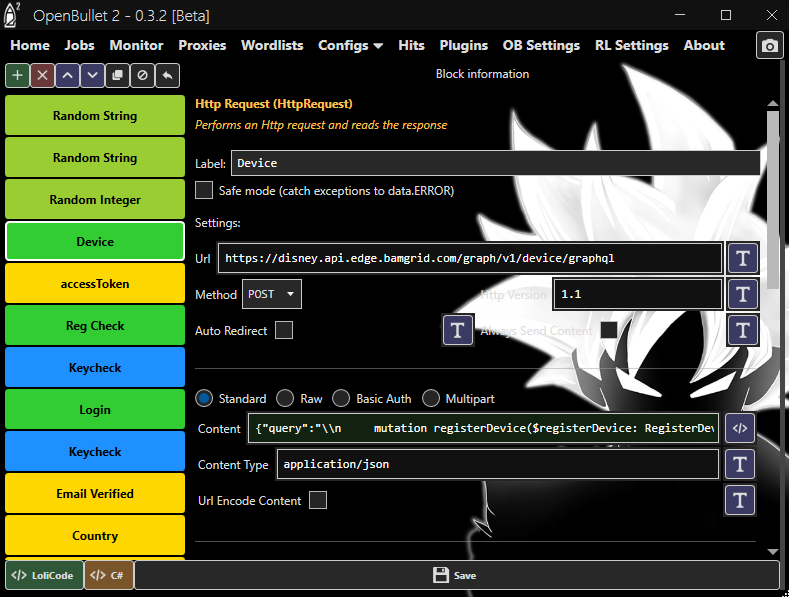Open the Method POST dropdown

tap(272, 294)
